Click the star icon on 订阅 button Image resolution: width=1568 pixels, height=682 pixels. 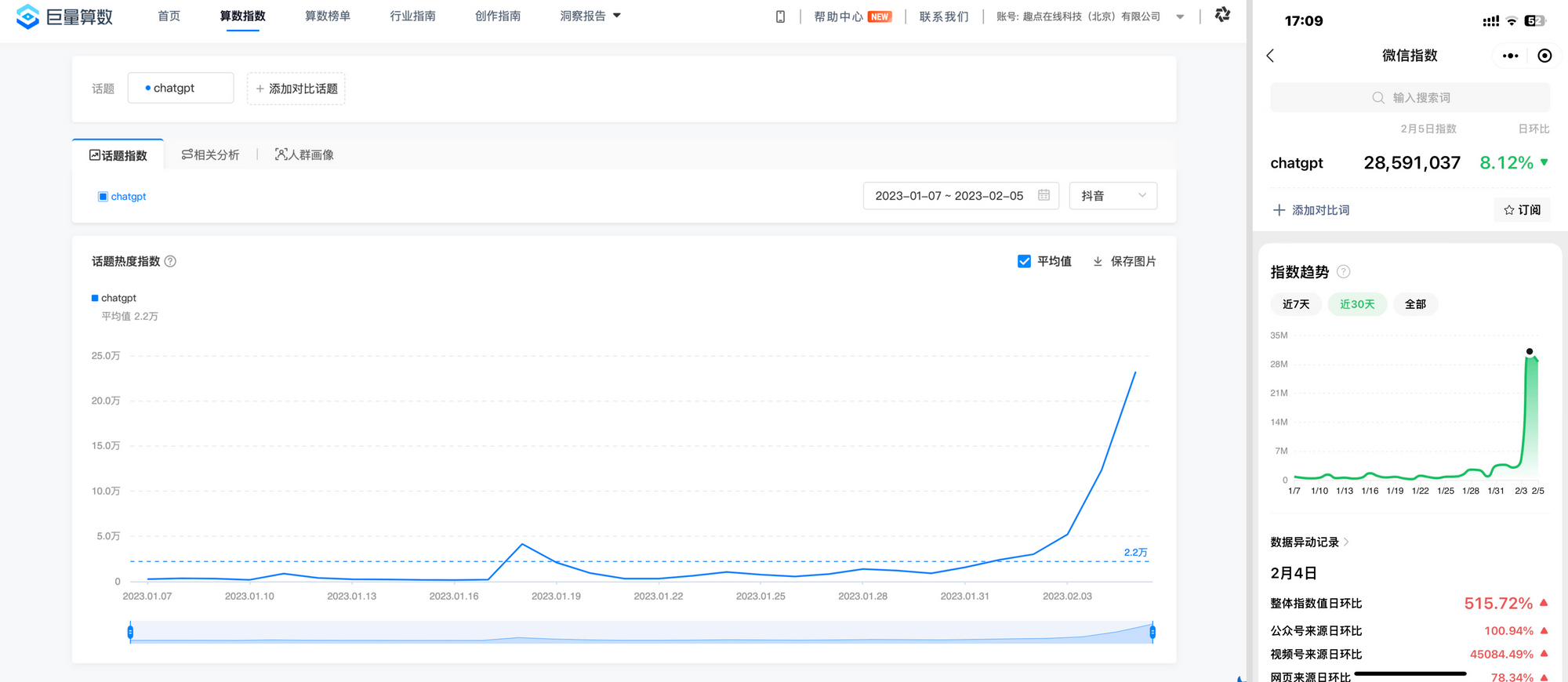coord(1508,210)
